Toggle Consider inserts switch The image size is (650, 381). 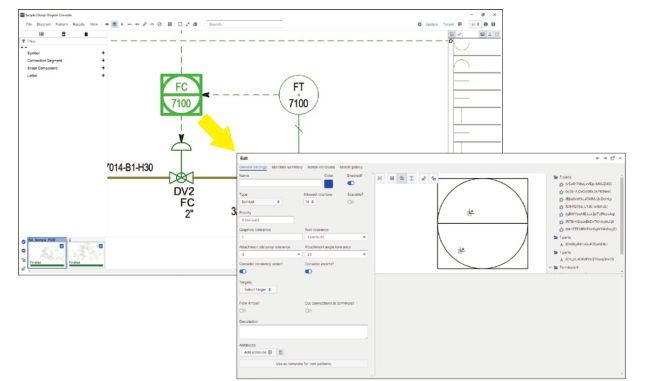tap(308, 272)
